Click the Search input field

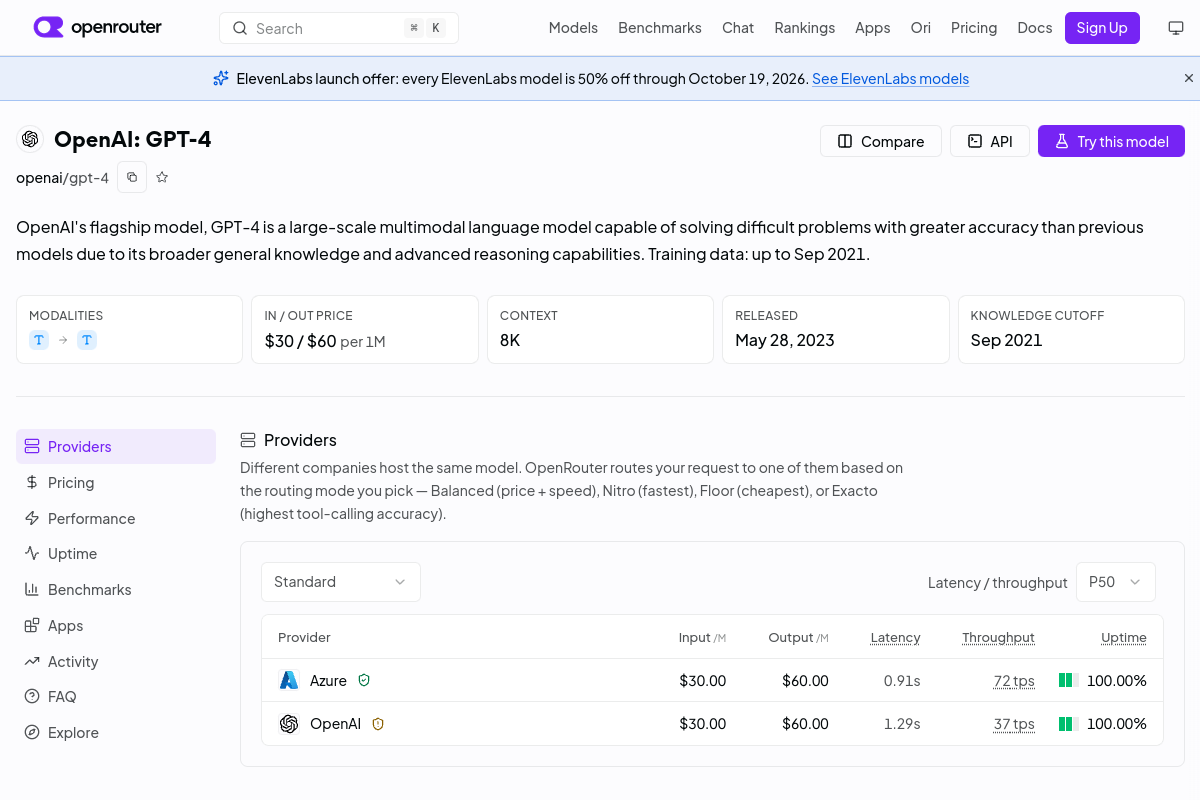tap(339, 28)
